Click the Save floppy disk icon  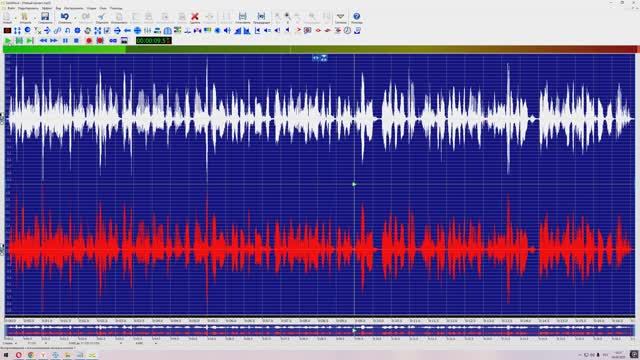[45, 17]
